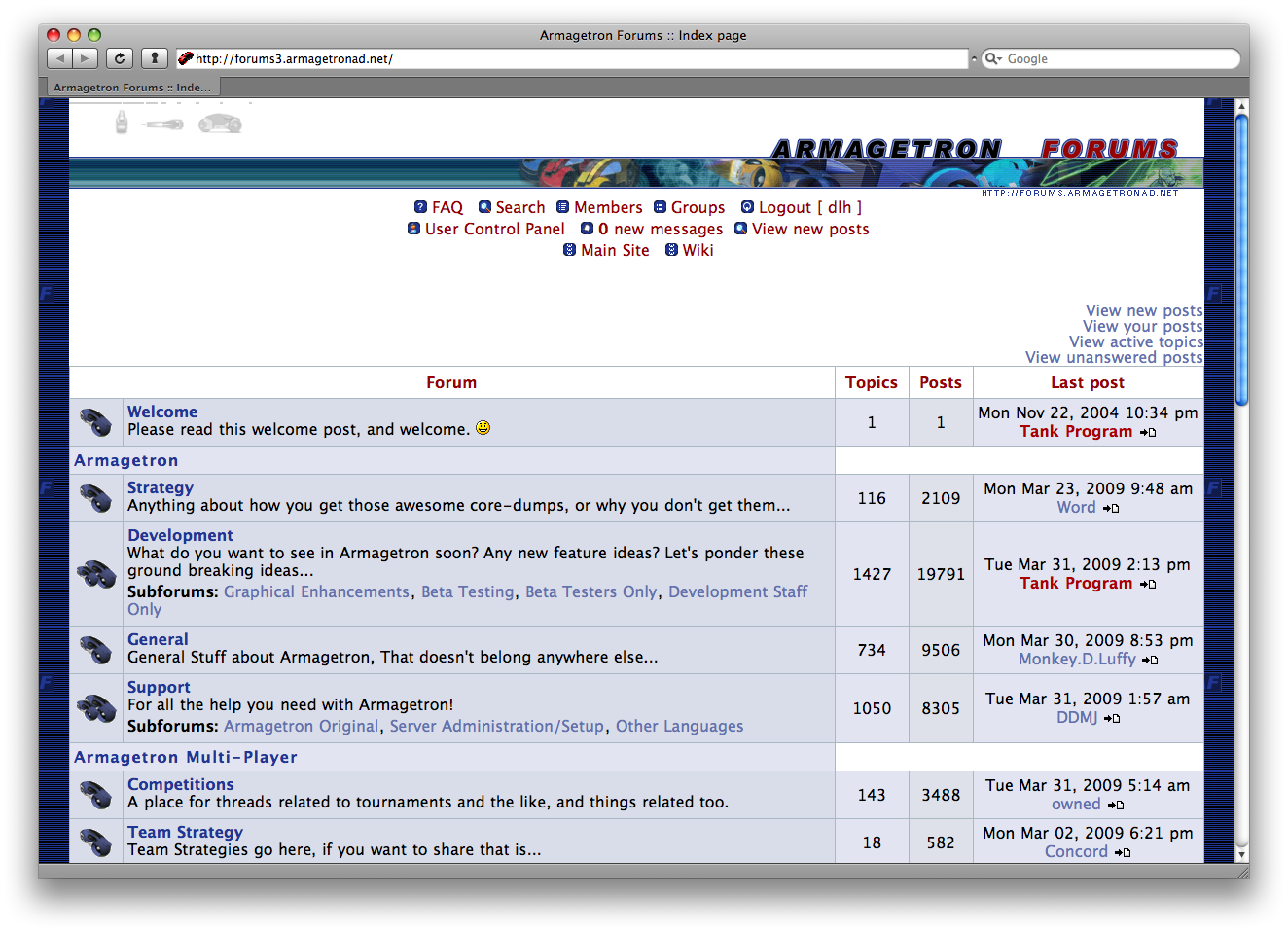Log out via Logout [ dlh ]
Screen dimensions: 1288x932
click(x=809, y=207)
